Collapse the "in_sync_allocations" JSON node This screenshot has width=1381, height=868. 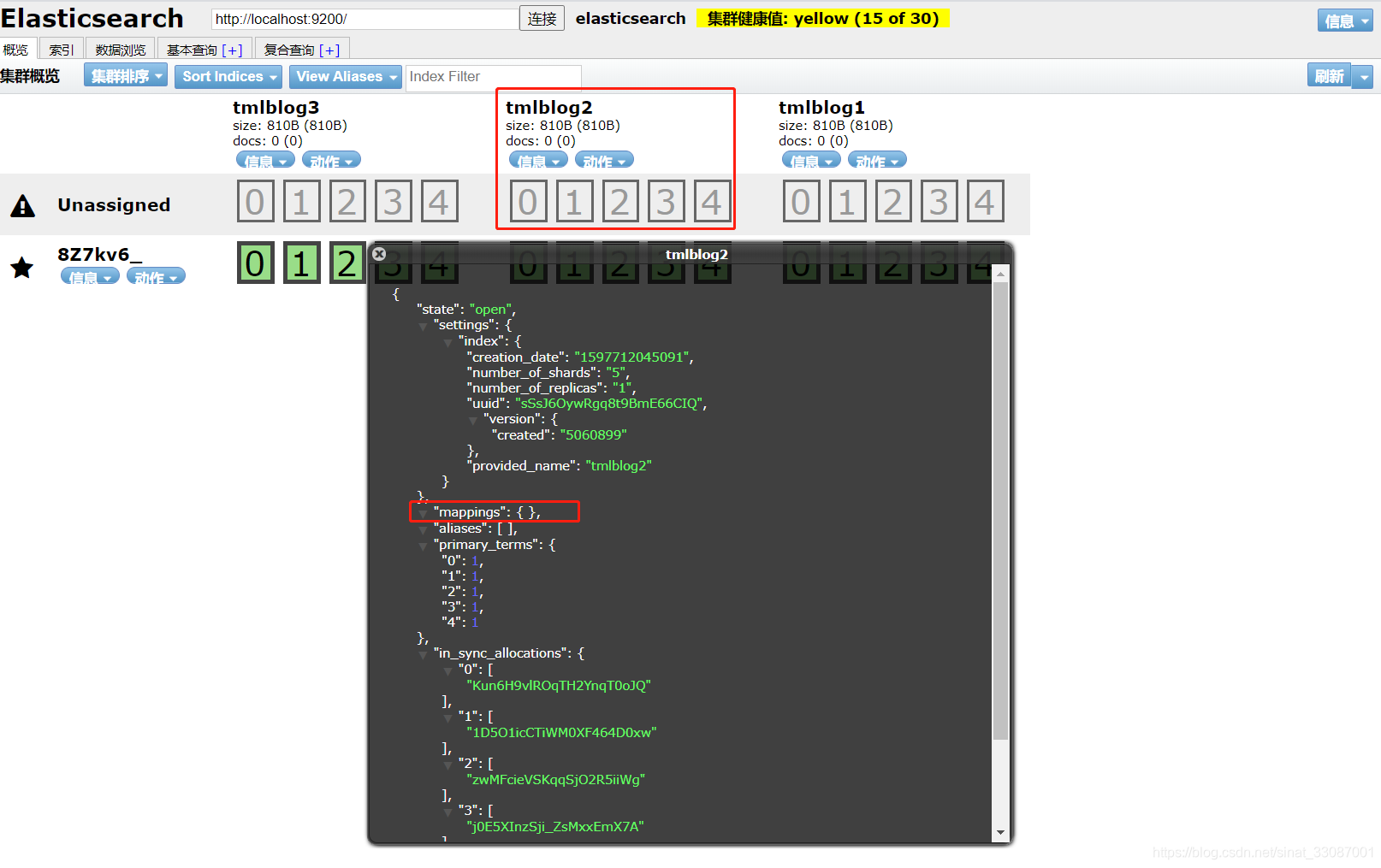pyautogui.click(x=423, y=654)
